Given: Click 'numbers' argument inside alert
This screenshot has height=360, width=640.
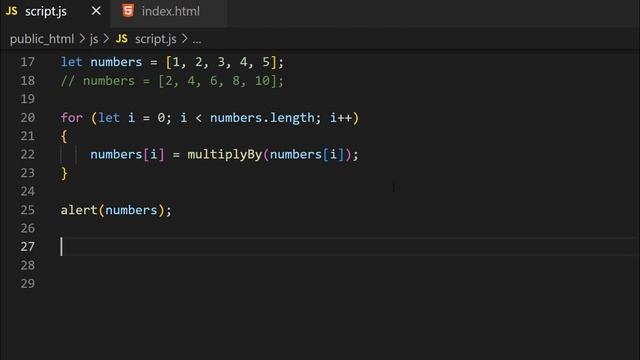Looking at the screenshot, I should 131,210.
